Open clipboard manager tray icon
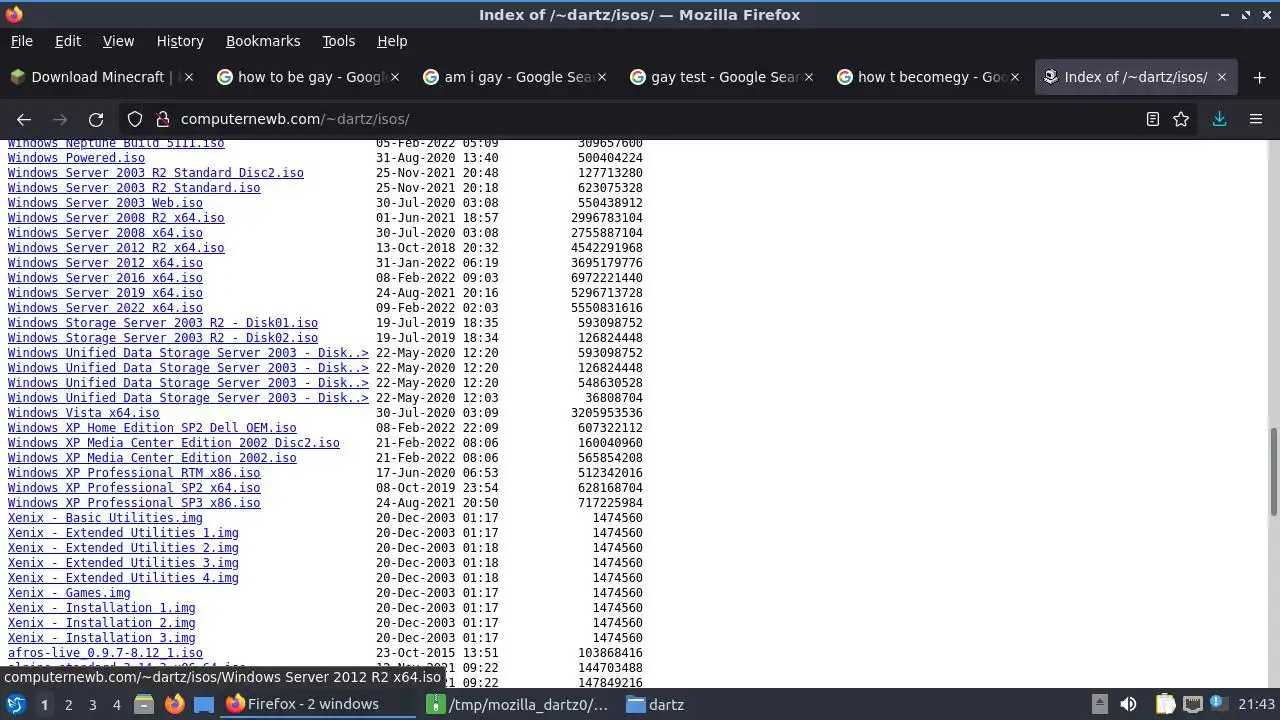The width and height of the screenshot is (1280, 720). (x=1165, y=704)
